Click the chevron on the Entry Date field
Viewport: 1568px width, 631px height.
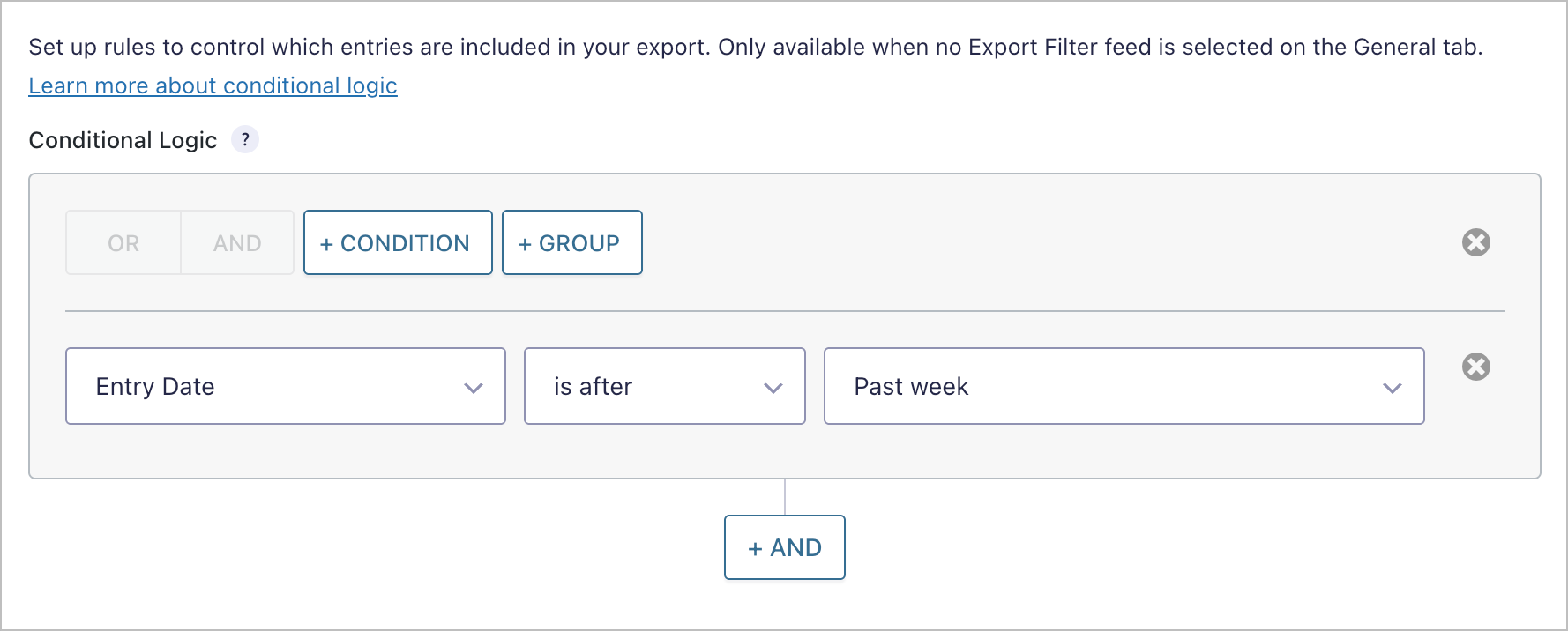474,386
